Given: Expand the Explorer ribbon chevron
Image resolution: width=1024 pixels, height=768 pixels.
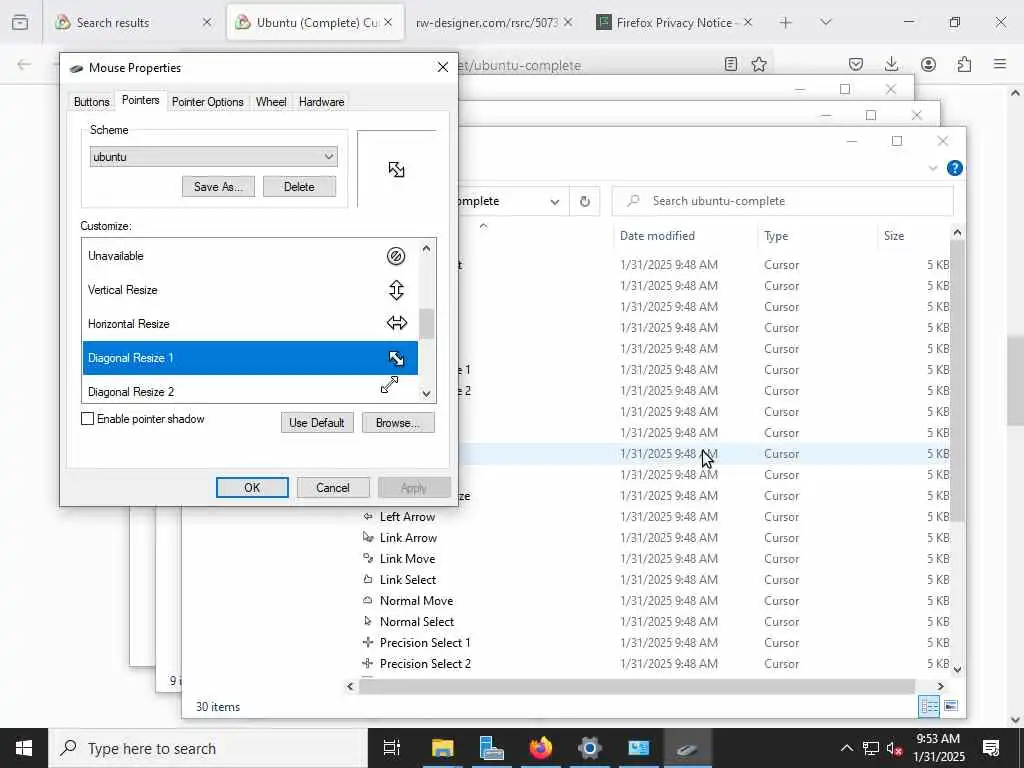Looking at the screenshot, I should tap(933, 168).
